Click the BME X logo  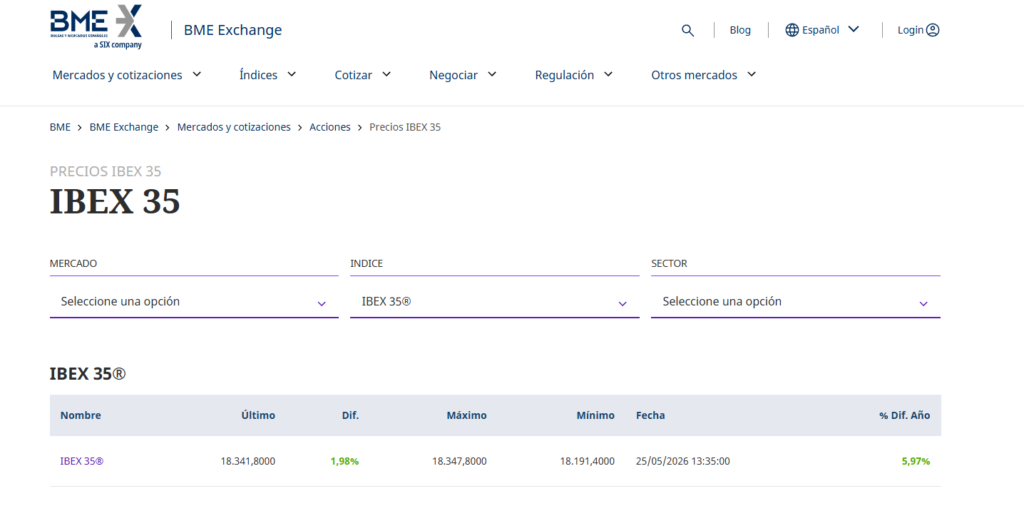96,27
